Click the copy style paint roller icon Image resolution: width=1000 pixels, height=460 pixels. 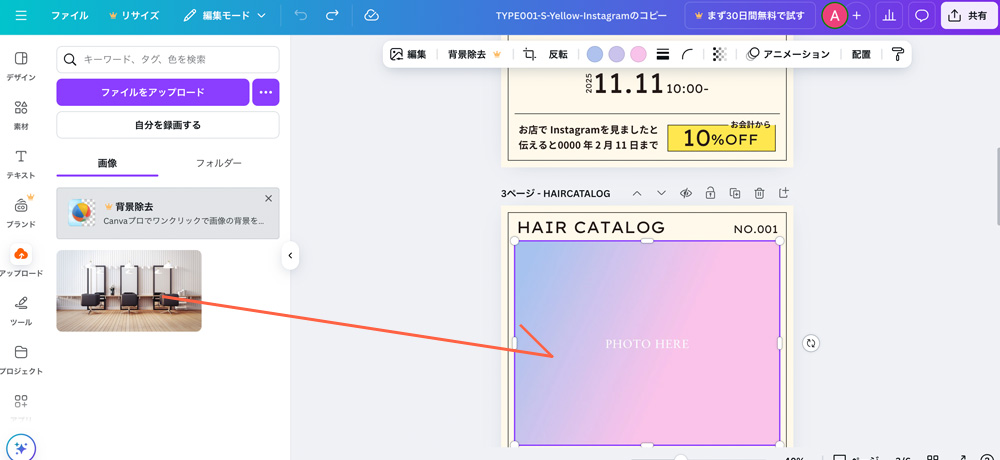(x=897, y=54)
